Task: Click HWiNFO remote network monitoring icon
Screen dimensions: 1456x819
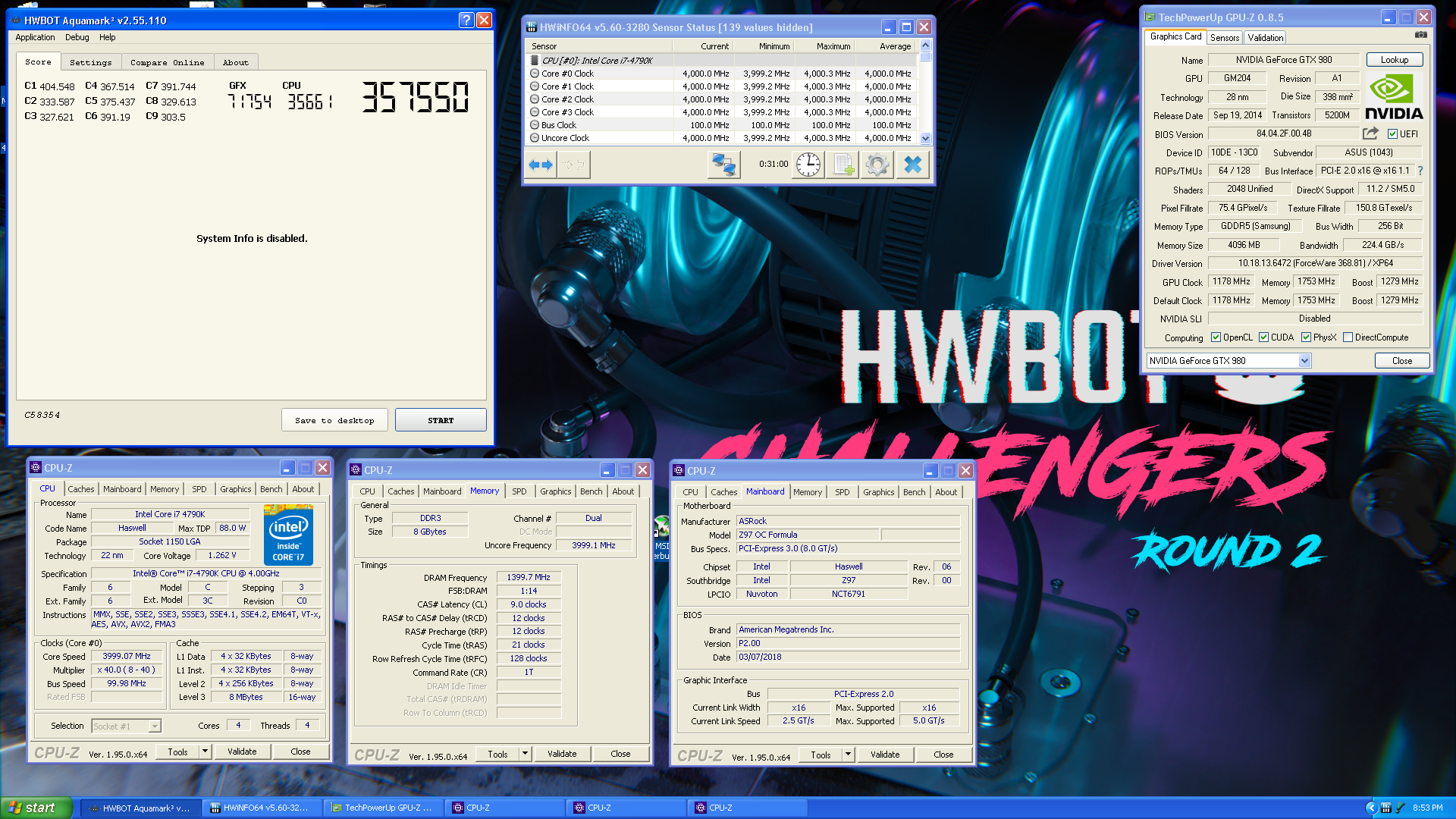Action: [723, 165]
